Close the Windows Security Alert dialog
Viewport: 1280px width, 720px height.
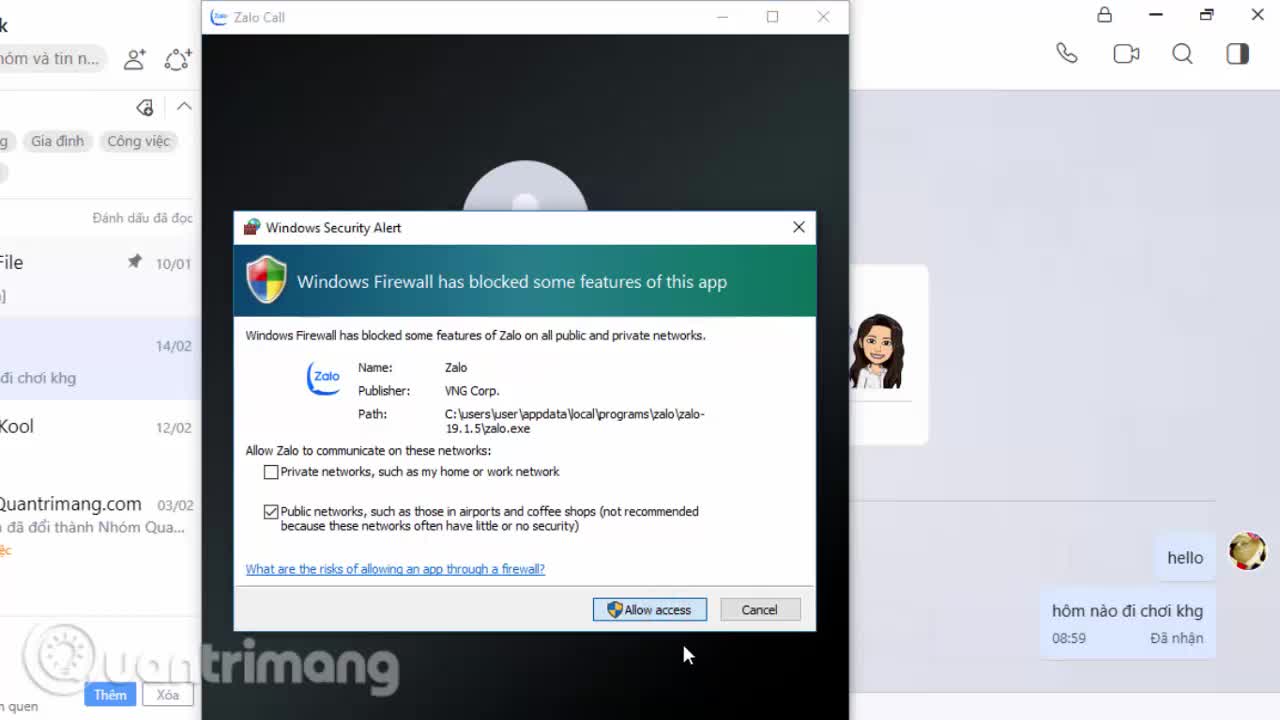point(799,227)
